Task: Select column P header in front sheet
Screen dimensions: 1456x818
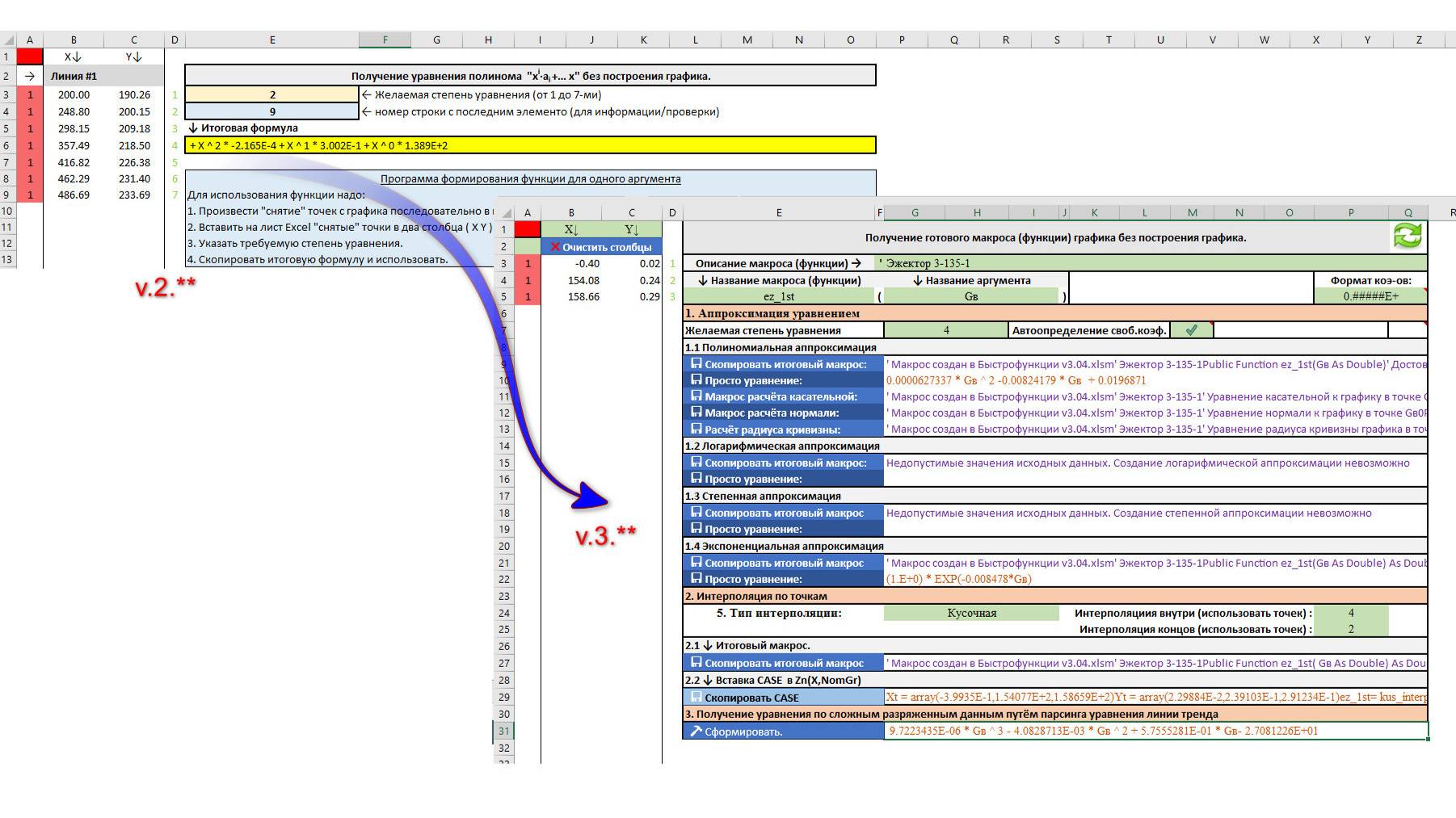Action: (x=1351, y=212)
